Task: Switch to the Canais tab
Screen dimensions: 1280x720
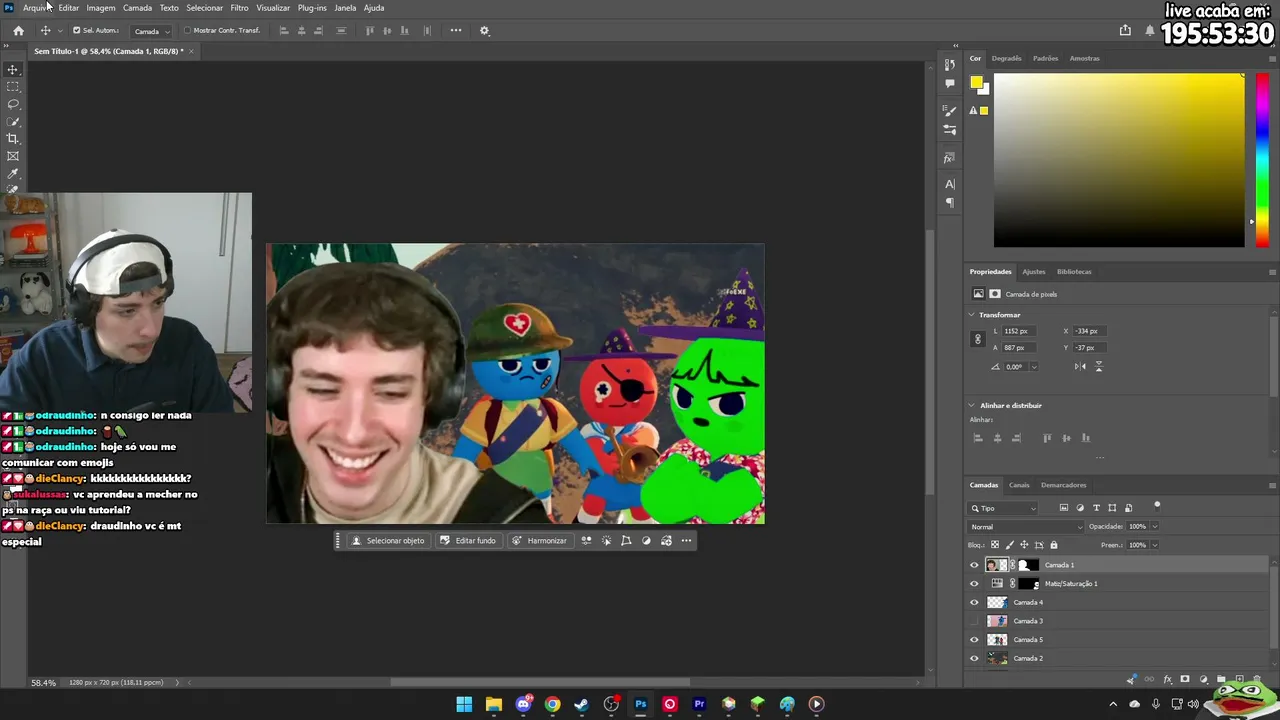Action: 1019,485
